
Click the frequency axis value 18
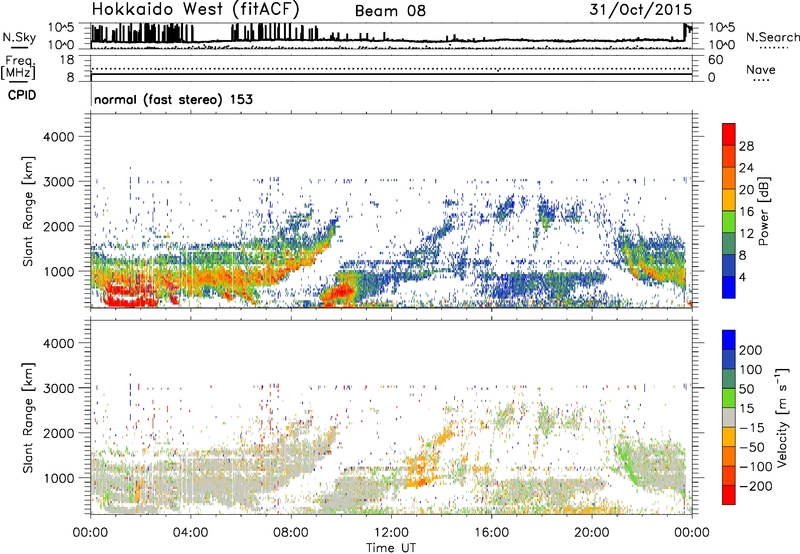(x=67, y=60)
